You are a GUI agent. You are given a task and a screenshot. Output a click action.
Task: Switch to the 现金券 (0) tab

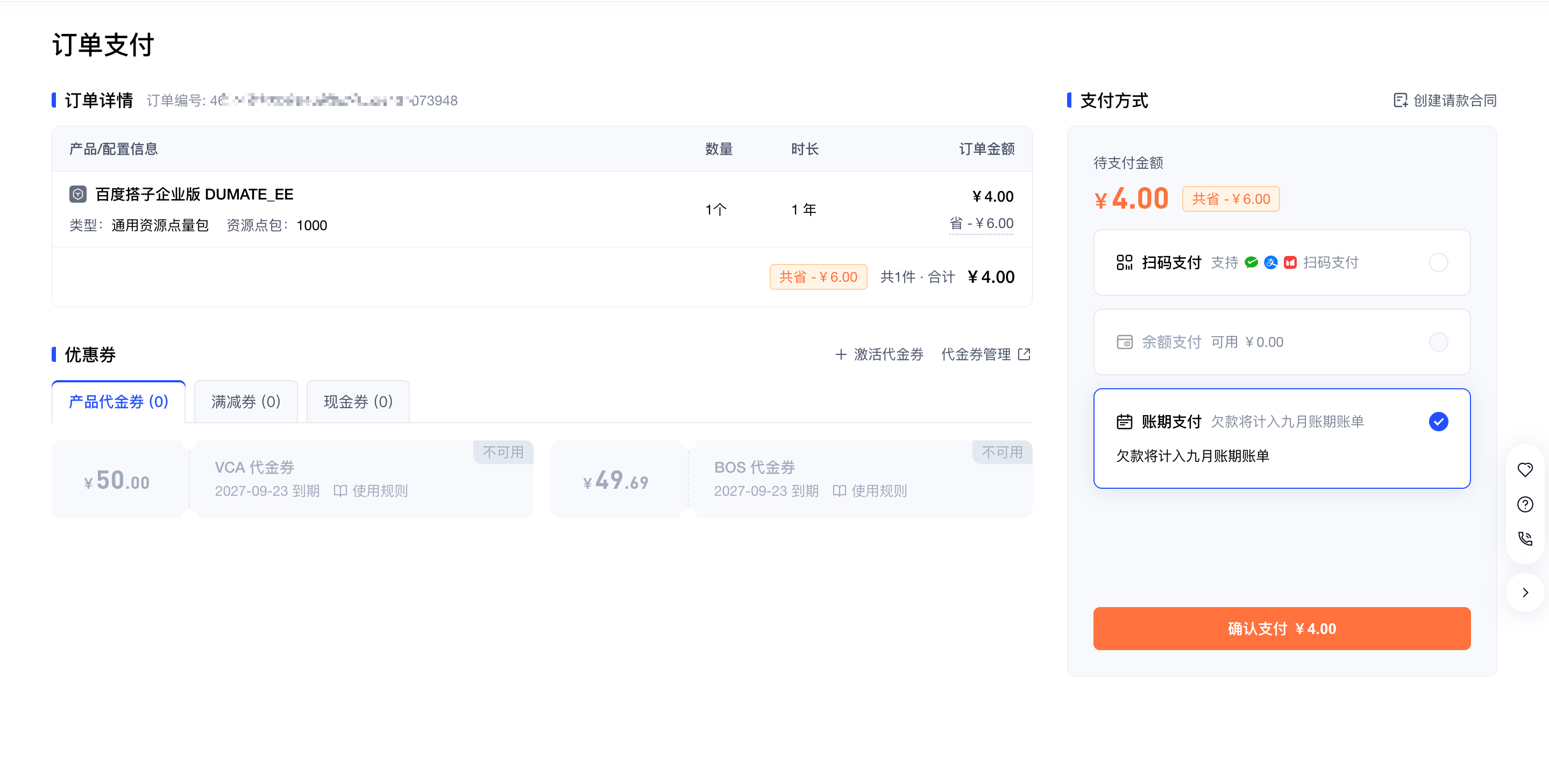click(x=358, y=402)
